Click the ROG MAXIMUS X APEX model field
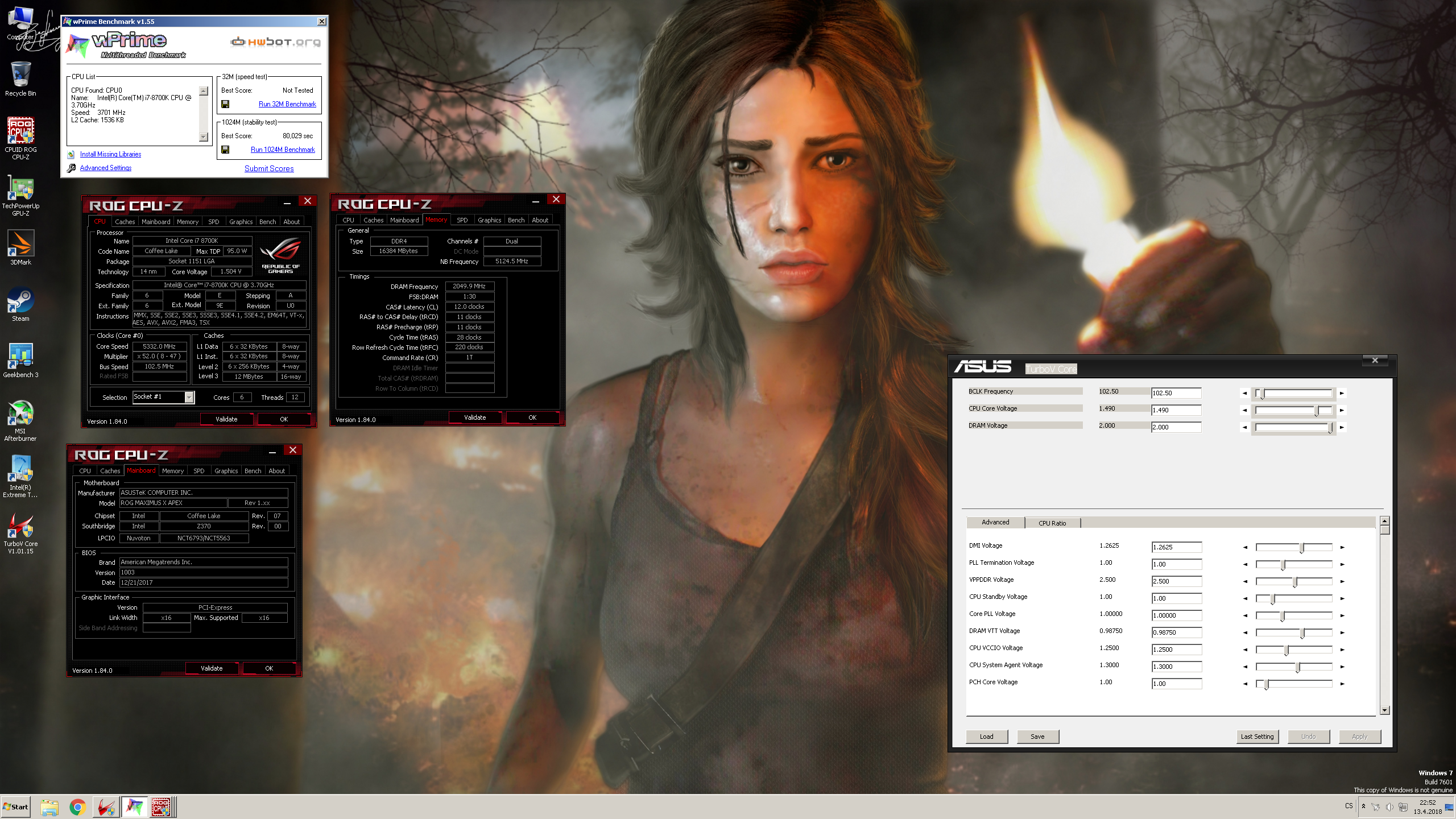Screen dimensions: 1456x819 (173, 503)
